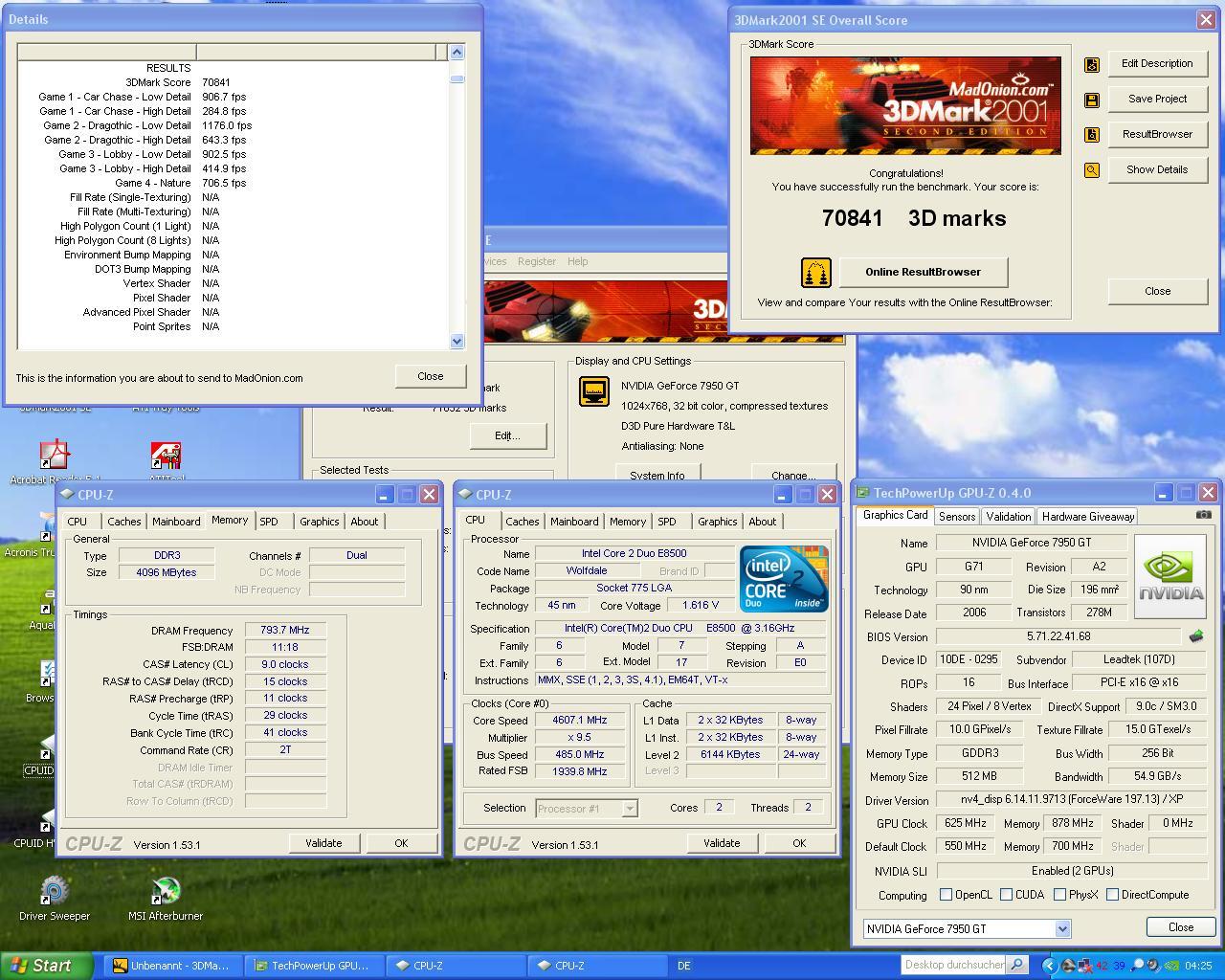This screenshot has height=980, width=1225.
Task: Click the BIOS save icon in GPU-Z
Action: coord(1196,635)
